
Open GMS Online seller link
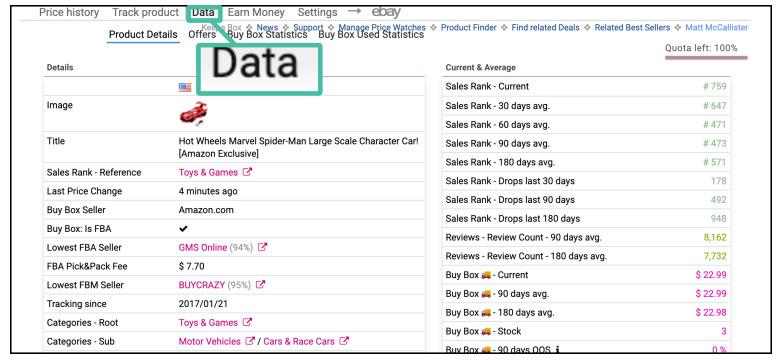(202, 247)
